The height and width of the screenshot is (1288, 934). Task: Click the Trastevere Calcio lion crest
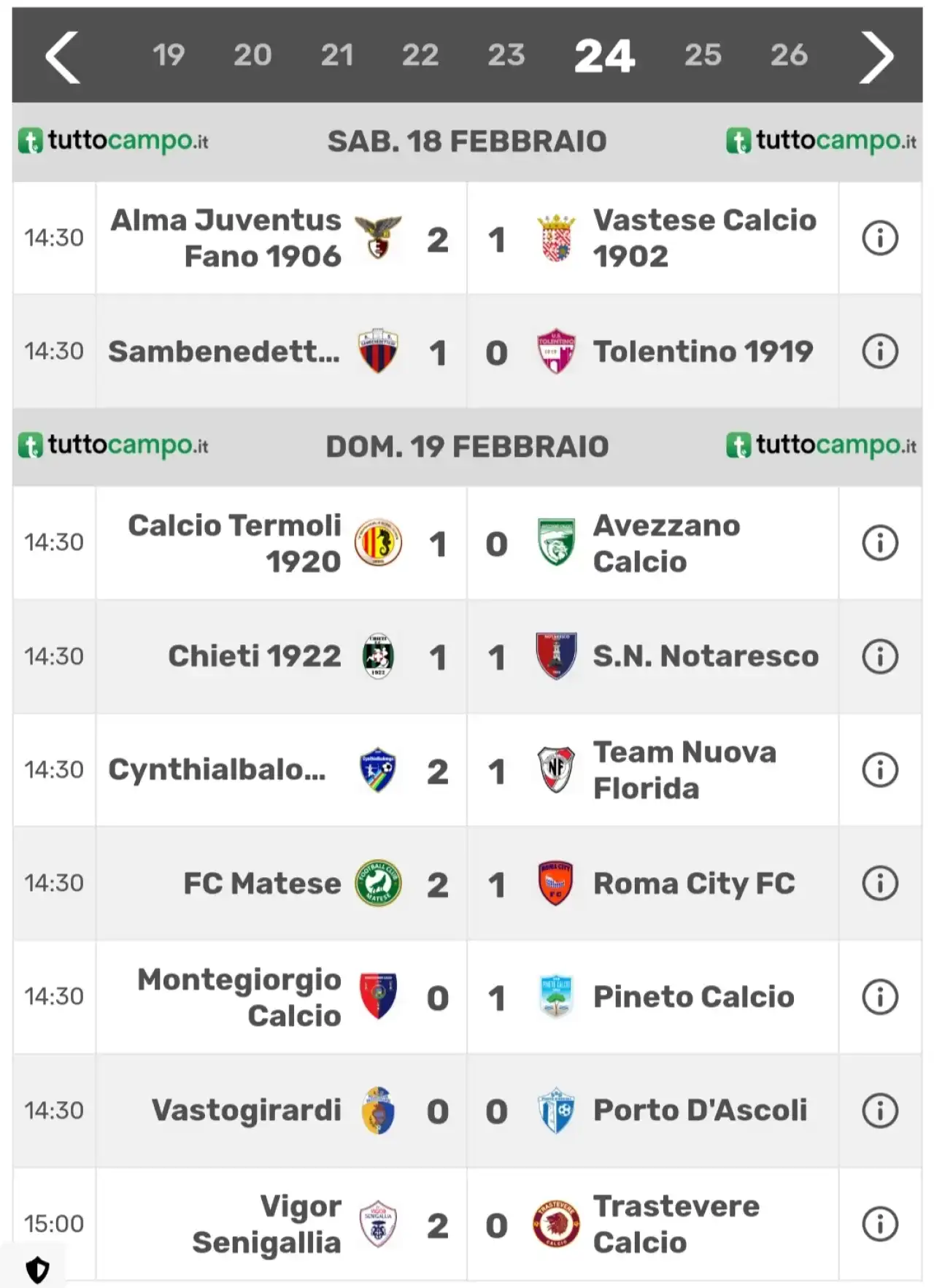pyautogui.click(x=556, y=1224)
